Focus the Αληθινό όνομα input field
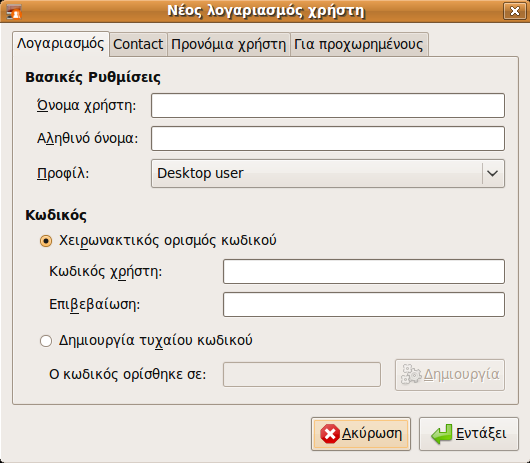 click(328, 139)
